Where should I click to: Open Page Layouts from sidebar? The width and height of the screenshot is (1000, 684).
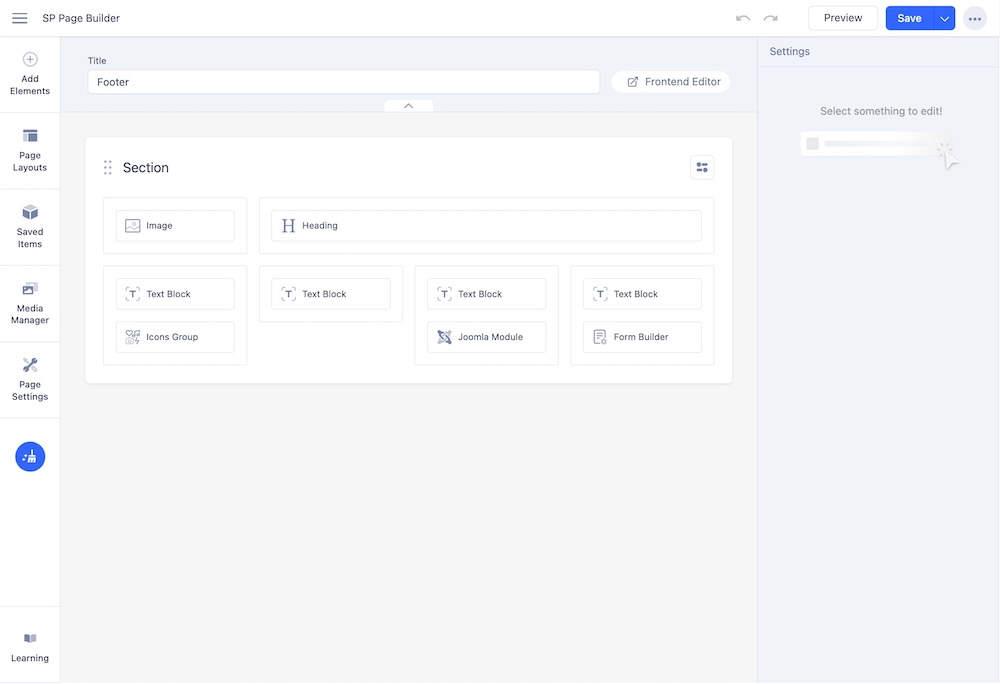click(x=30, y=150)
